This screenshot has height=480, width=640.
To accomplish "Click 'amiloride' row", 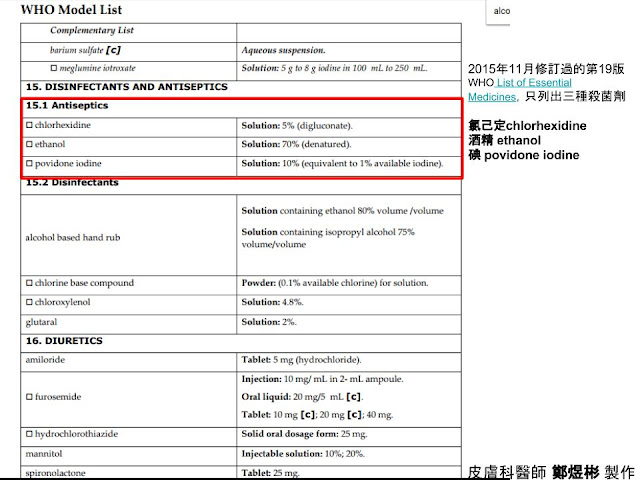I will tap(241, 362).
